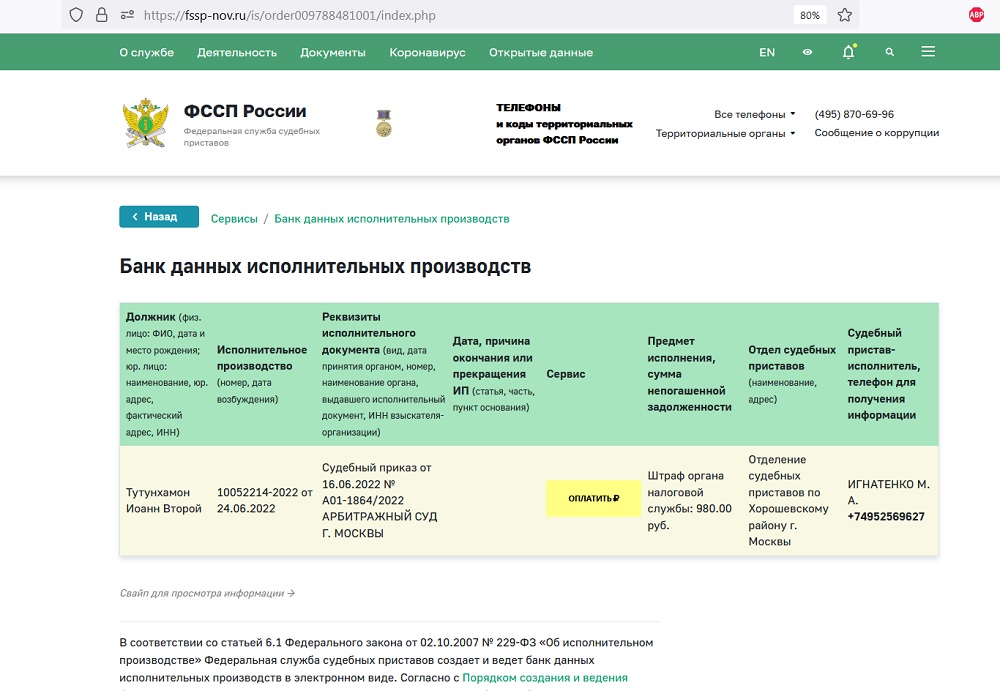Click the padlock site security icon
The image size is (1000, 691).
[x=101, y=15]
